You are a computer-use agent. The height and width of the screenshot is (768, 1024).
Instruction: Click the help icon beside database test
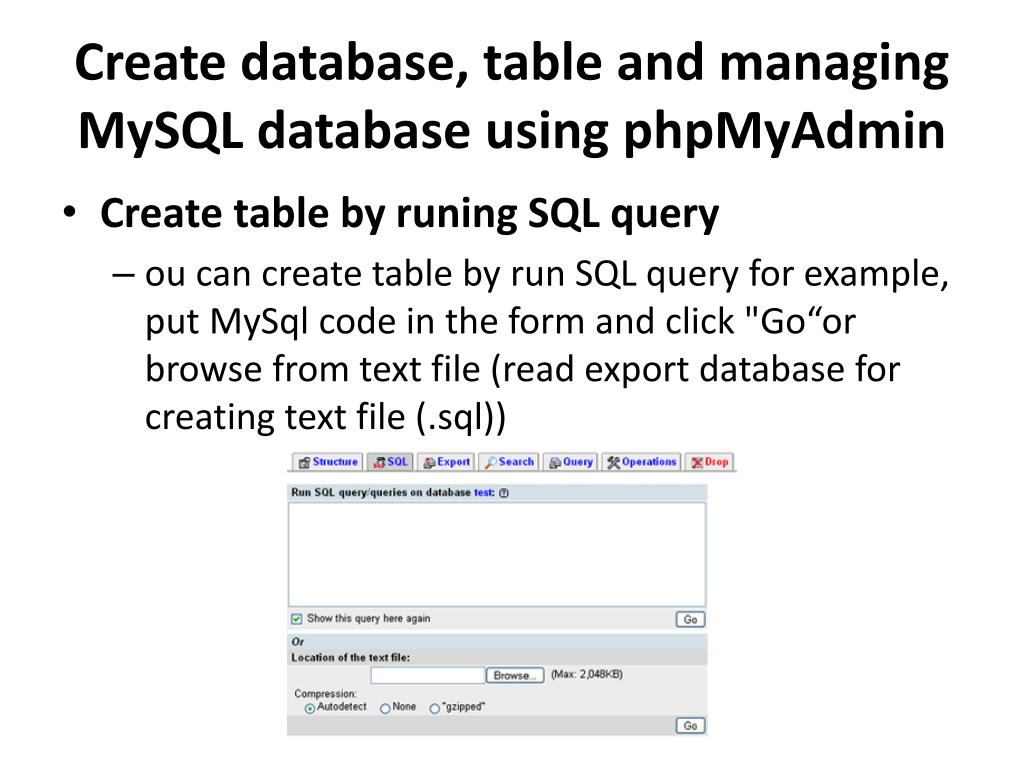pyautogui.click(x=504, y=493)
